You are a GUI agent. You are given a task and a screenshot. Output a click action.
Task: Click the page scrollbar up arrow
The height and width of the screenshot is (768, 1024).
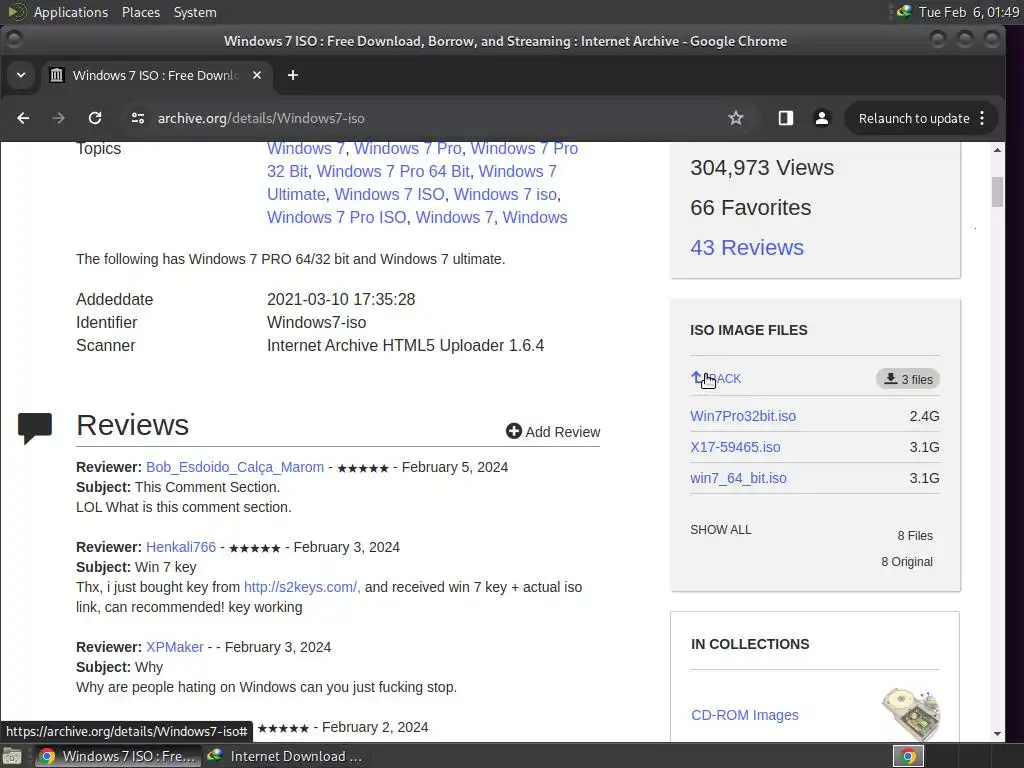pyautogui.click(x=997, y=150)
